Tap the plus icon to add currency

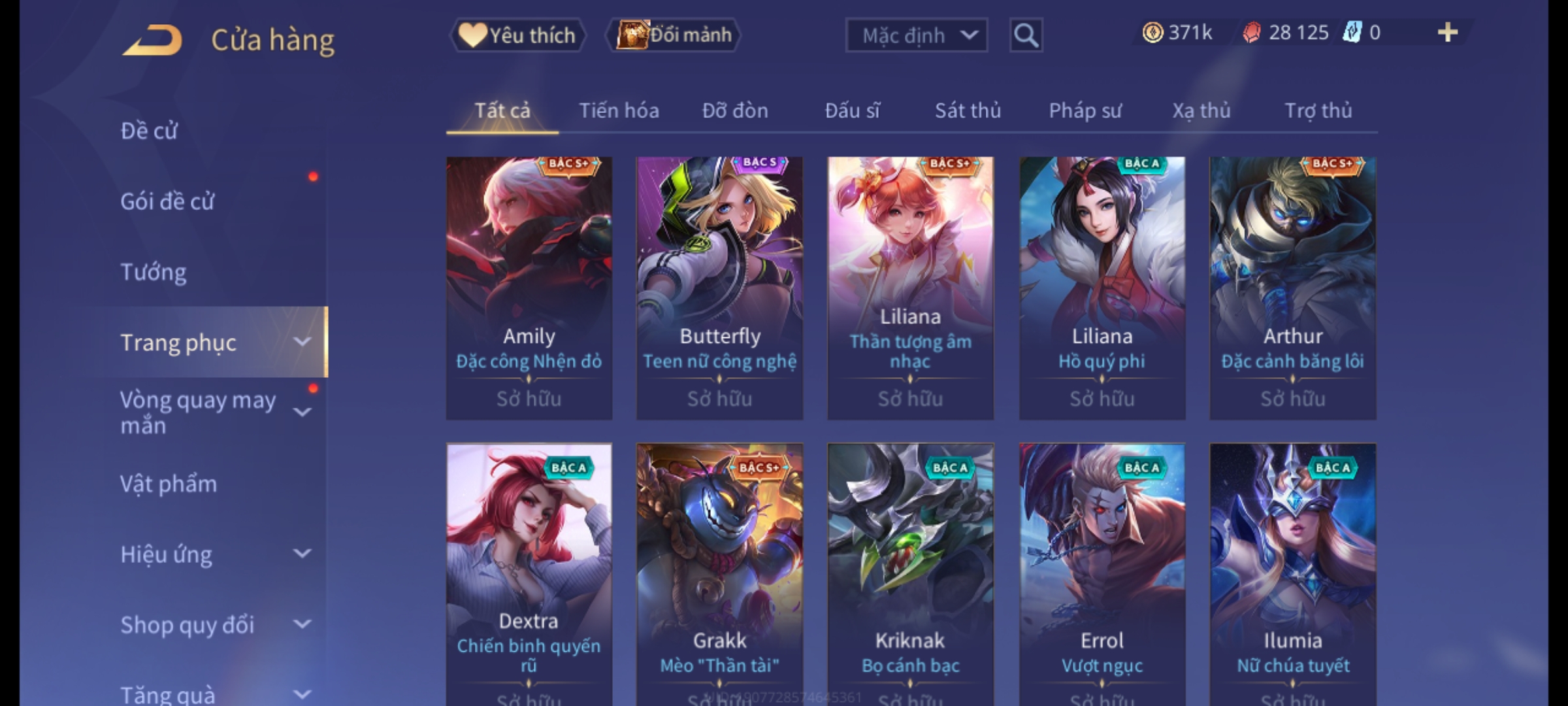point(1448,33)
